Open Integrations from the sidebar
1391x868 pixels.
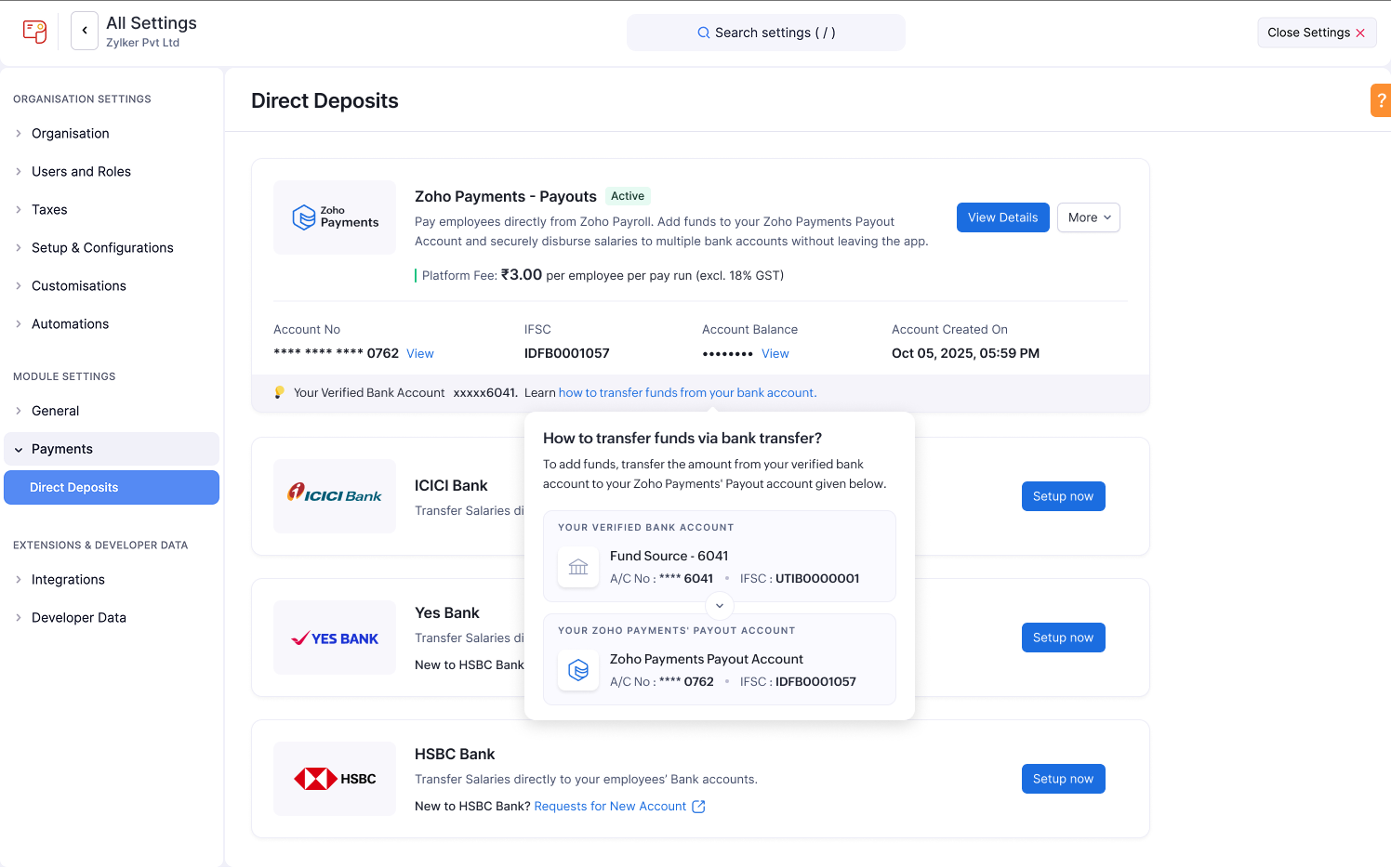point(68,579)
